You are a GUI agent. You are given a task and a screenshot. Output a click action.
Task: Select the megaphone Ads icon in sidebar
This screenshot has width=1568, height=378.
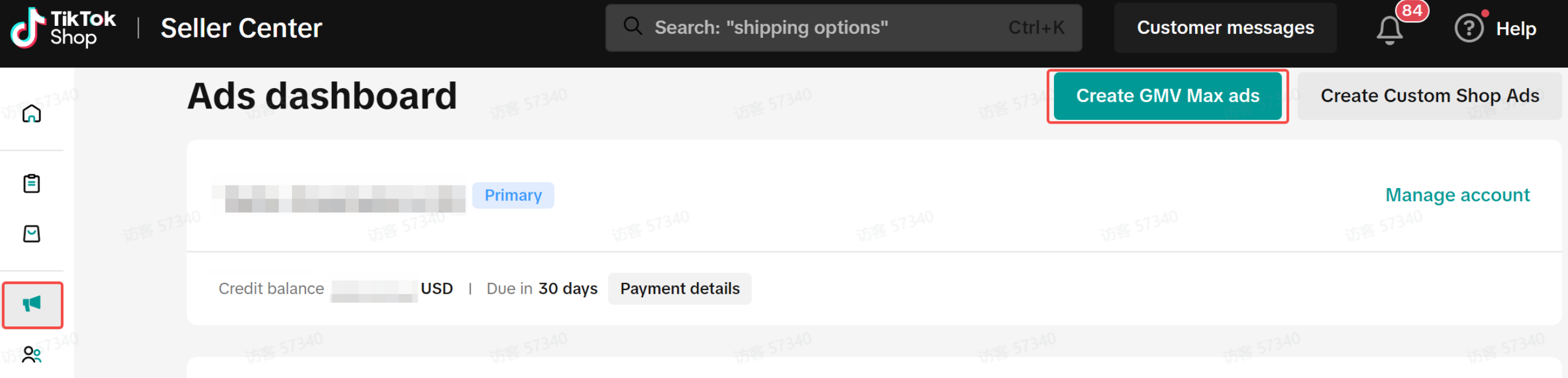[x=32, y=304]
